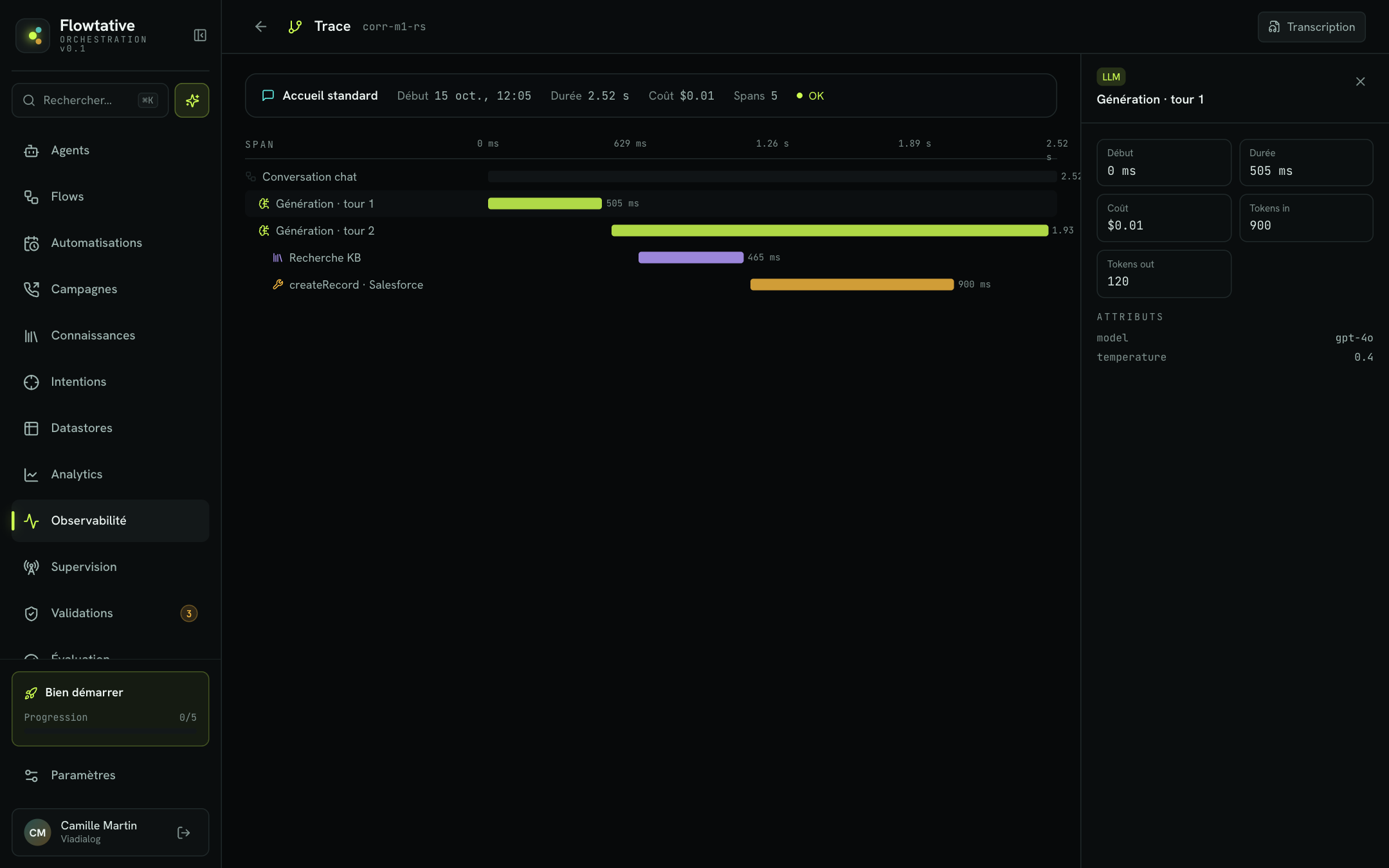
Task: Select the Génération · tour 2 span row
Action: pyautogui.click(x=651, y=231)
